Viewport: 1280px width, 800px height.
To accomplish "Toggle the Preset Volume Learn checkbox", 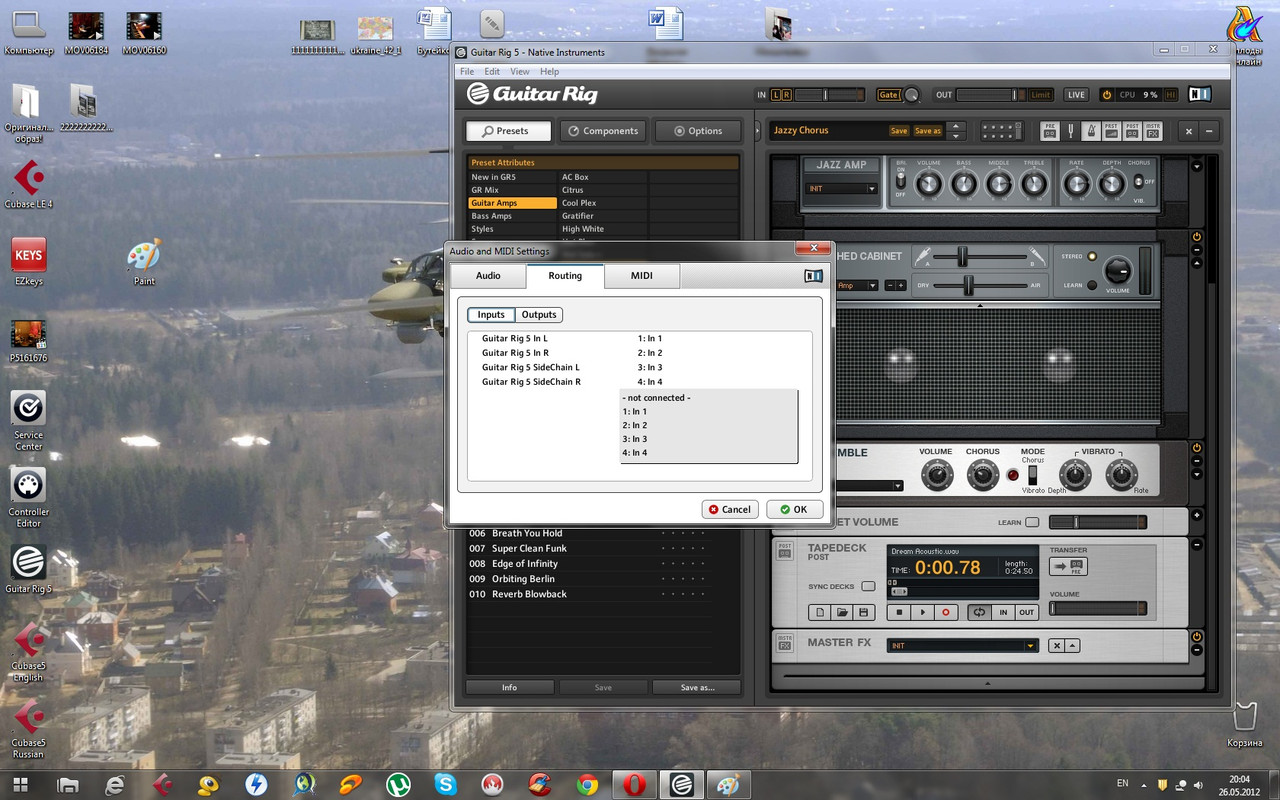I will pos(1032,522).
